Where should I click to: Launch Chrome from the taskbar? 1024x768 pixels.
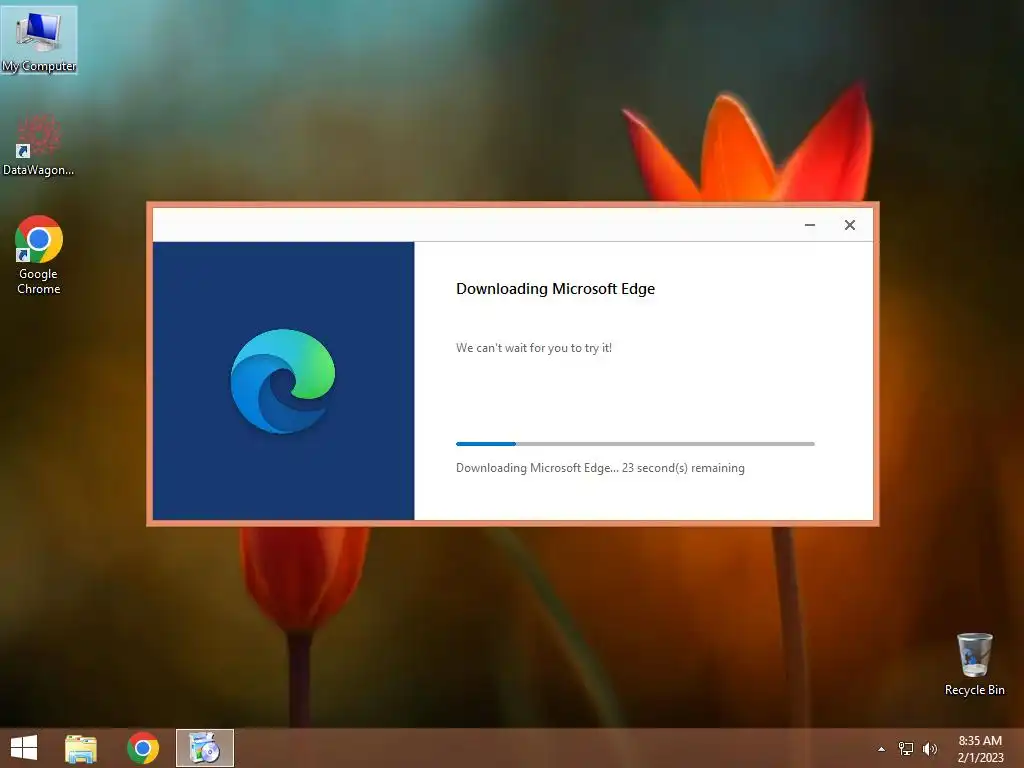coord(143,748)
